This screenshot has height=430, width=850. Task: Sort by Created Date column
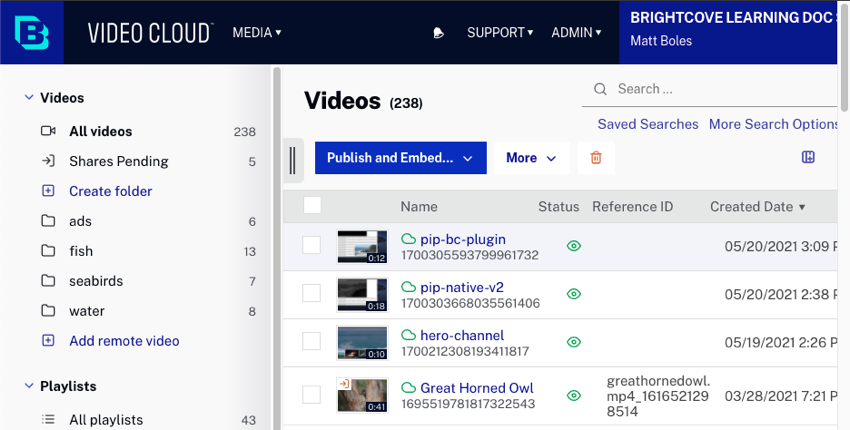tap(757, 207)
